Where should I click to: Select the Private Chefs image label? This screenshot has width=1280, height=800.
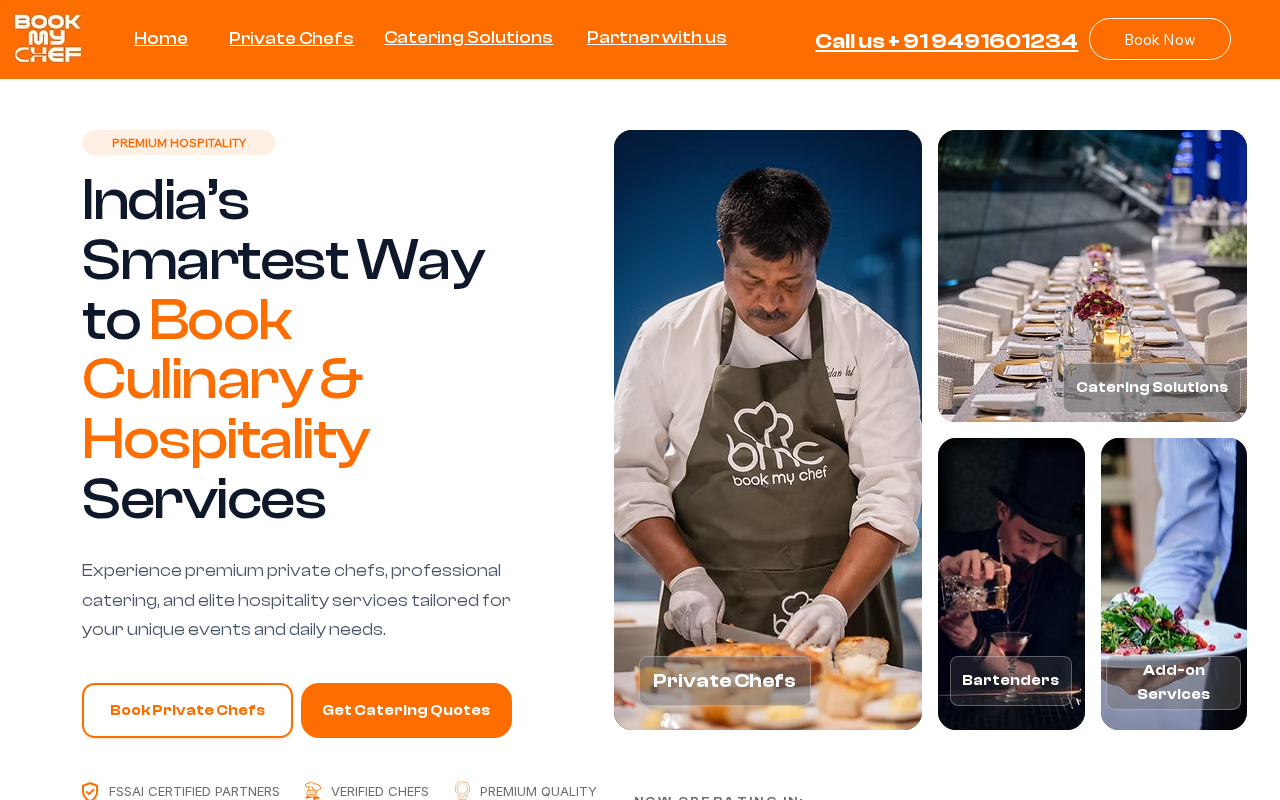click(x=725, y=681)
